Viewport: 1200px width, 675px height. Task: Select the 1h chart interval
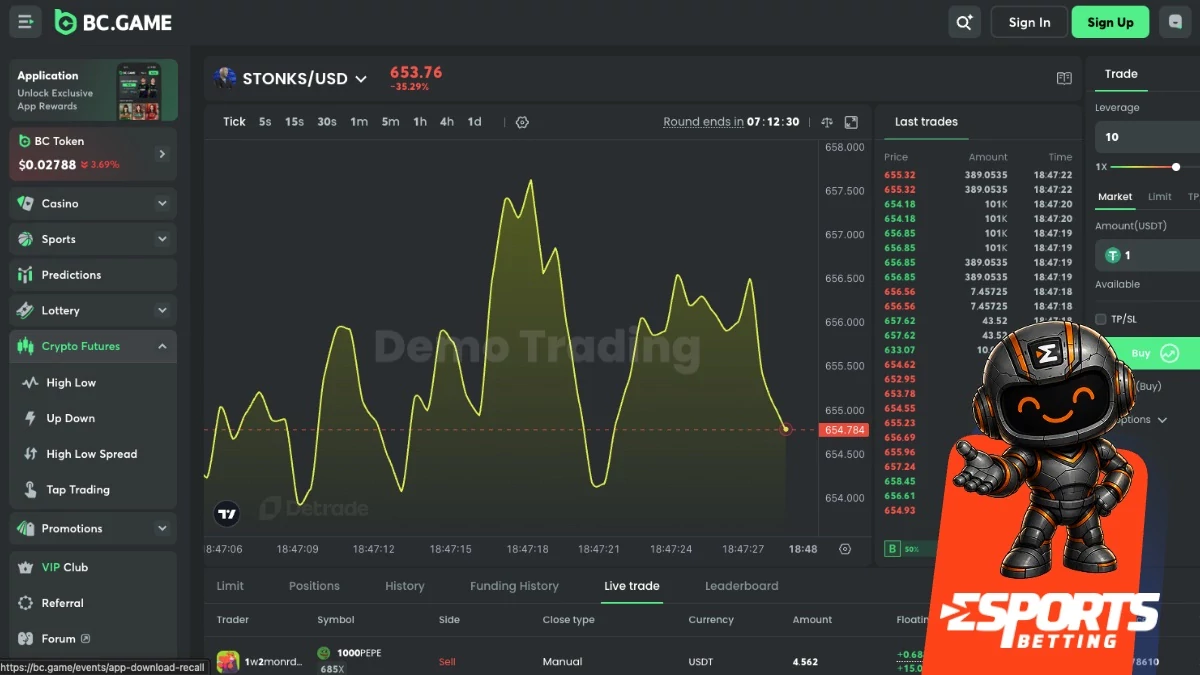pyautogui.click(x=420, y=122)
